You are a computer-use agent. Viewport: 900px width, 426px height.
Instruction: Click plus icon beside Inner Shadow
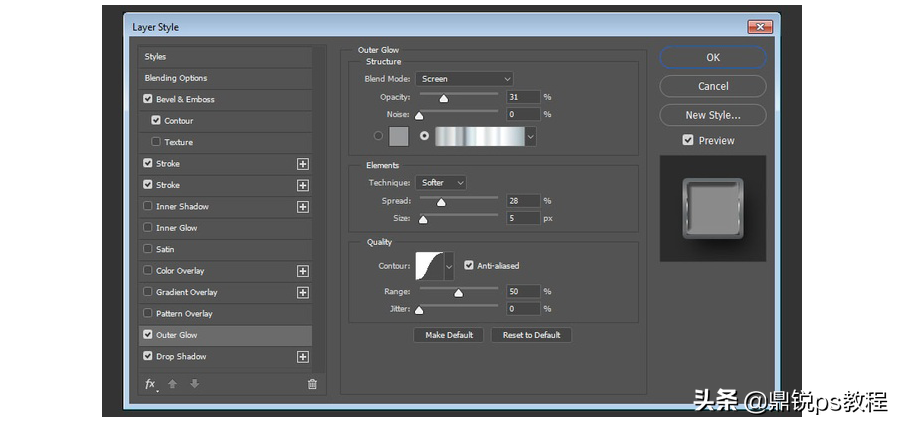coord(303,207)
